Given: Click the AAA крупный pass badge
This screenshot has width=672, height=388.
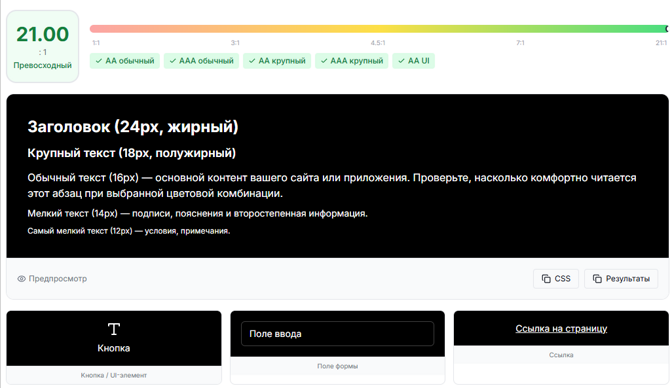Looking at the screenshot, I should pos(352,61).
